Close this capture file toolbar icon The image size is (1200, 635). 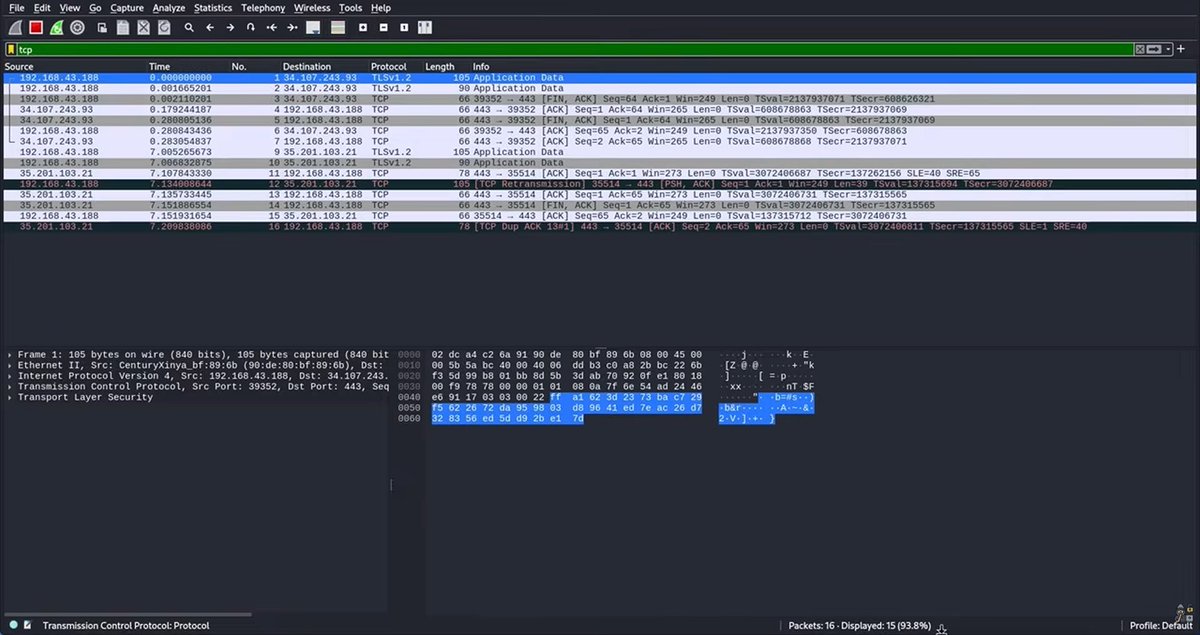coord(144,27)
